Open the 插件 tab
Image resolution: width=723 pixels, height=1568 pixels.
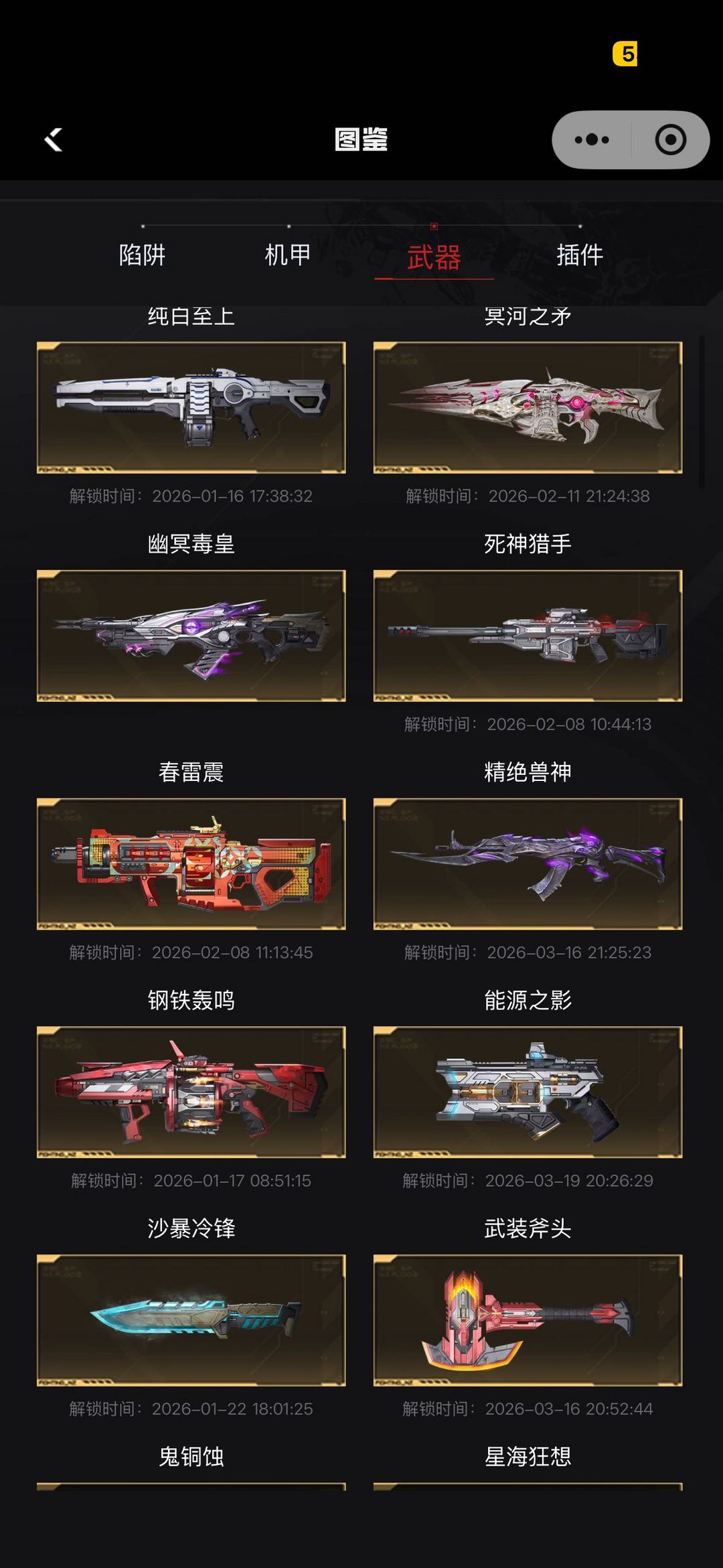point(580,255)
